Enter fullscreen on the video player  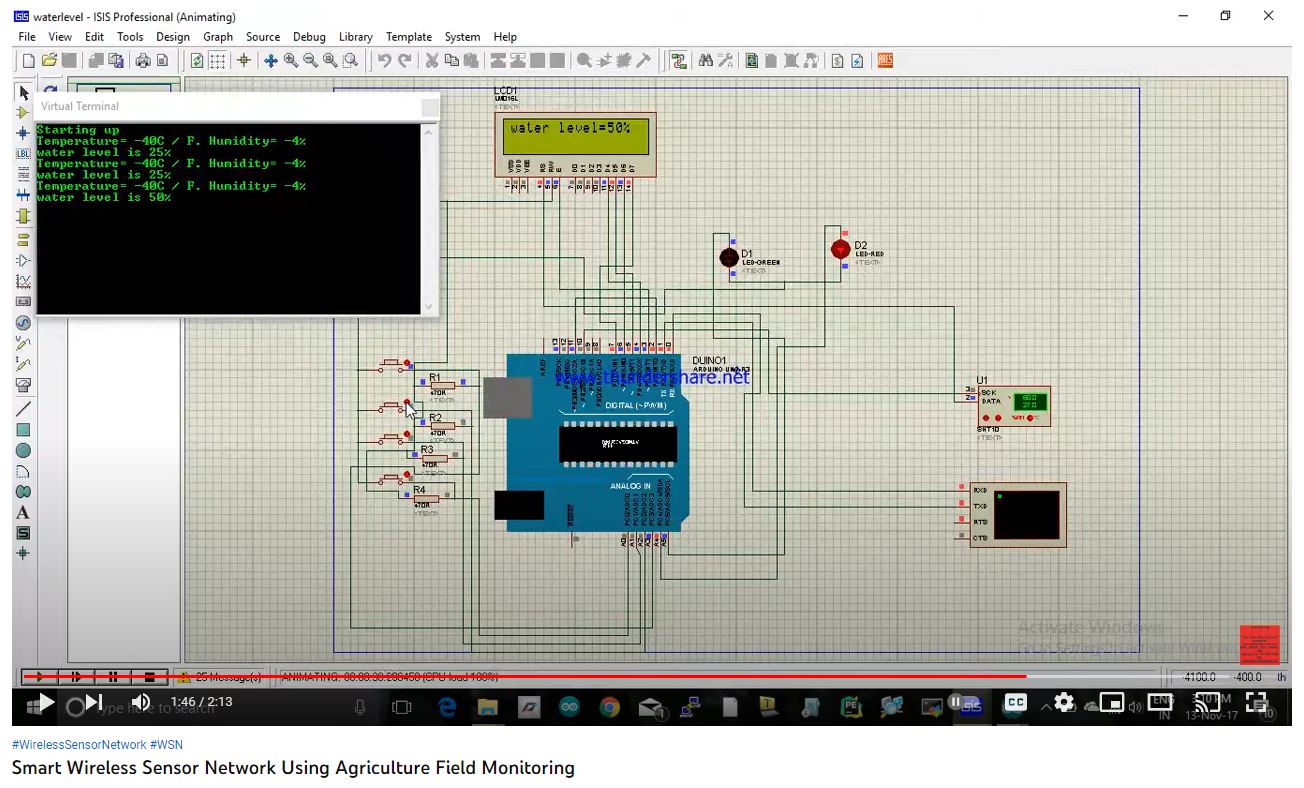point(1257,703)
